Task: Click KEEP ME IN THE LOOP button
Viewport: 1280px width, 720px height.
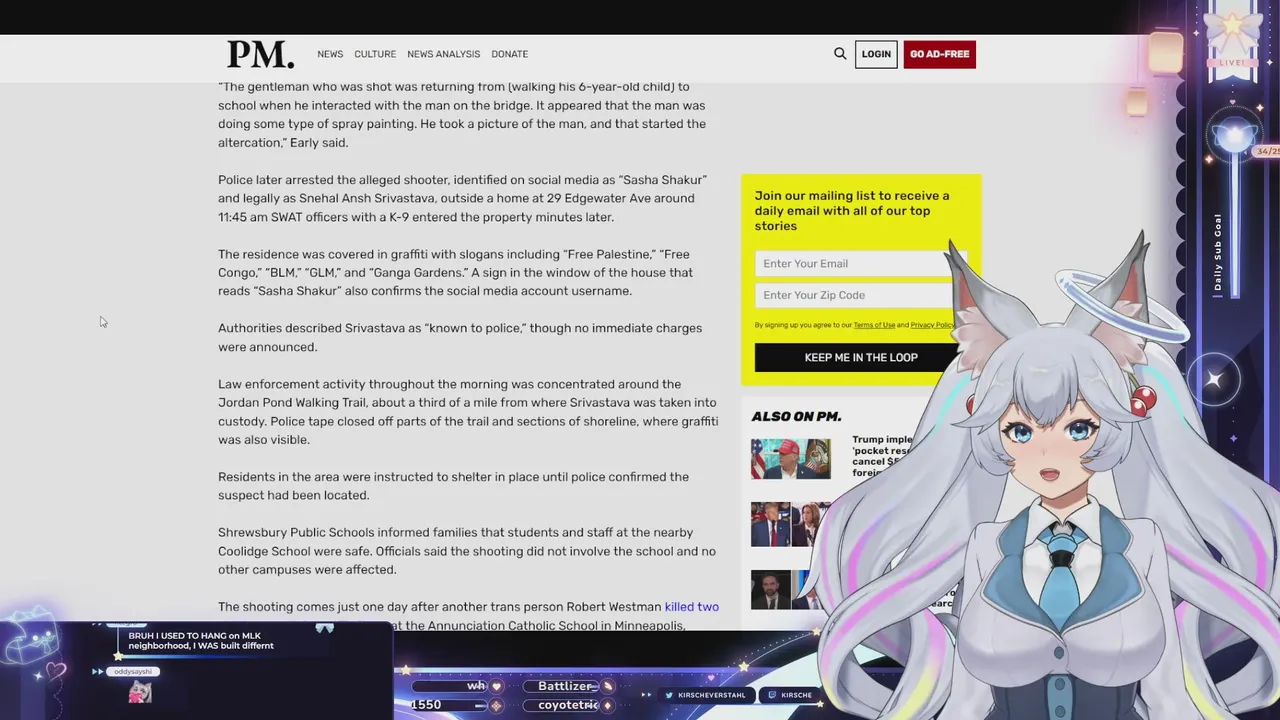Action: [860, 357]
